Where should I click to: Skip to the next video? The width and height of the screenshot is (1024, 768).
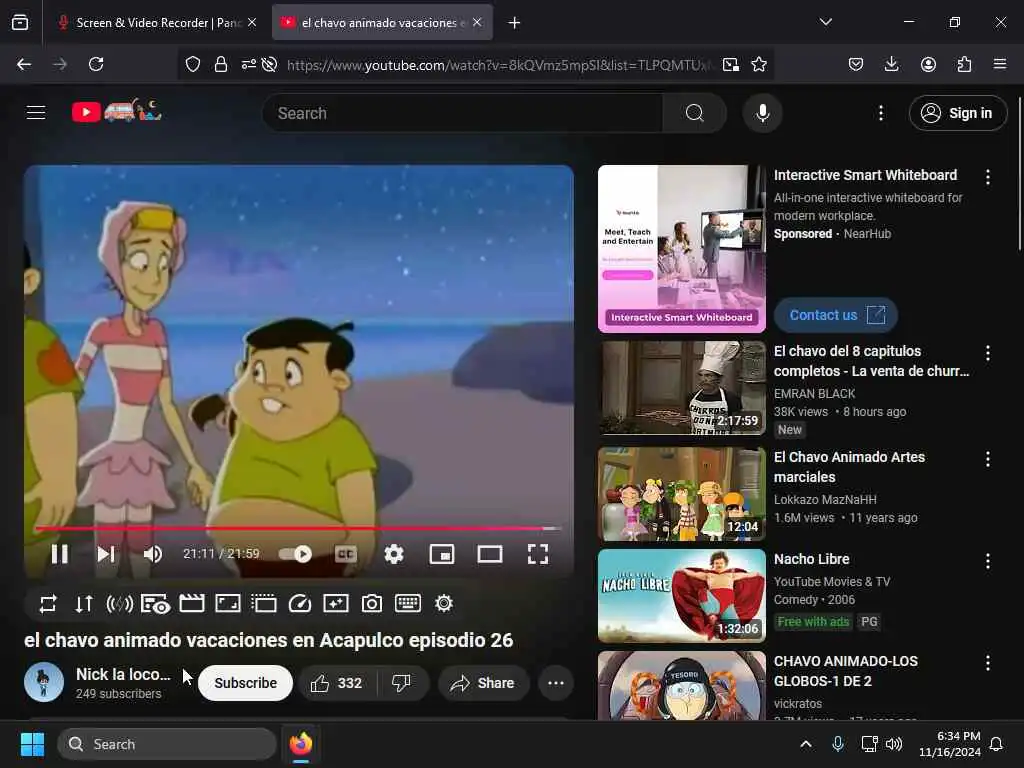click(106, 554)
